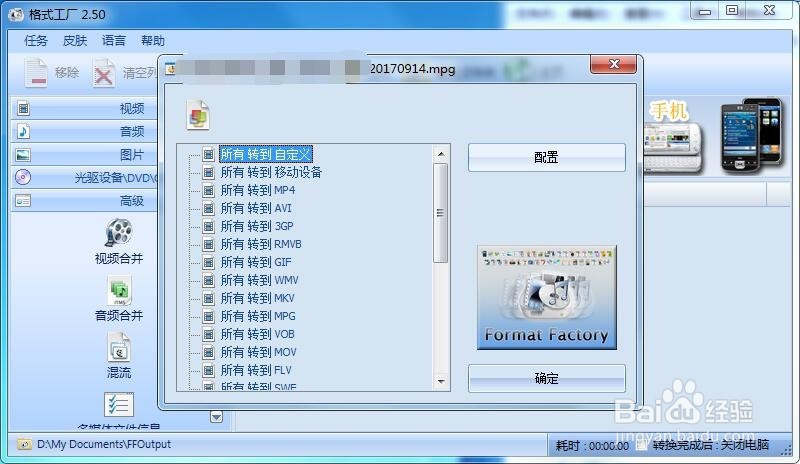
Task: Click the disc icon on 光驱设备 header
Action: click(23, 177)
